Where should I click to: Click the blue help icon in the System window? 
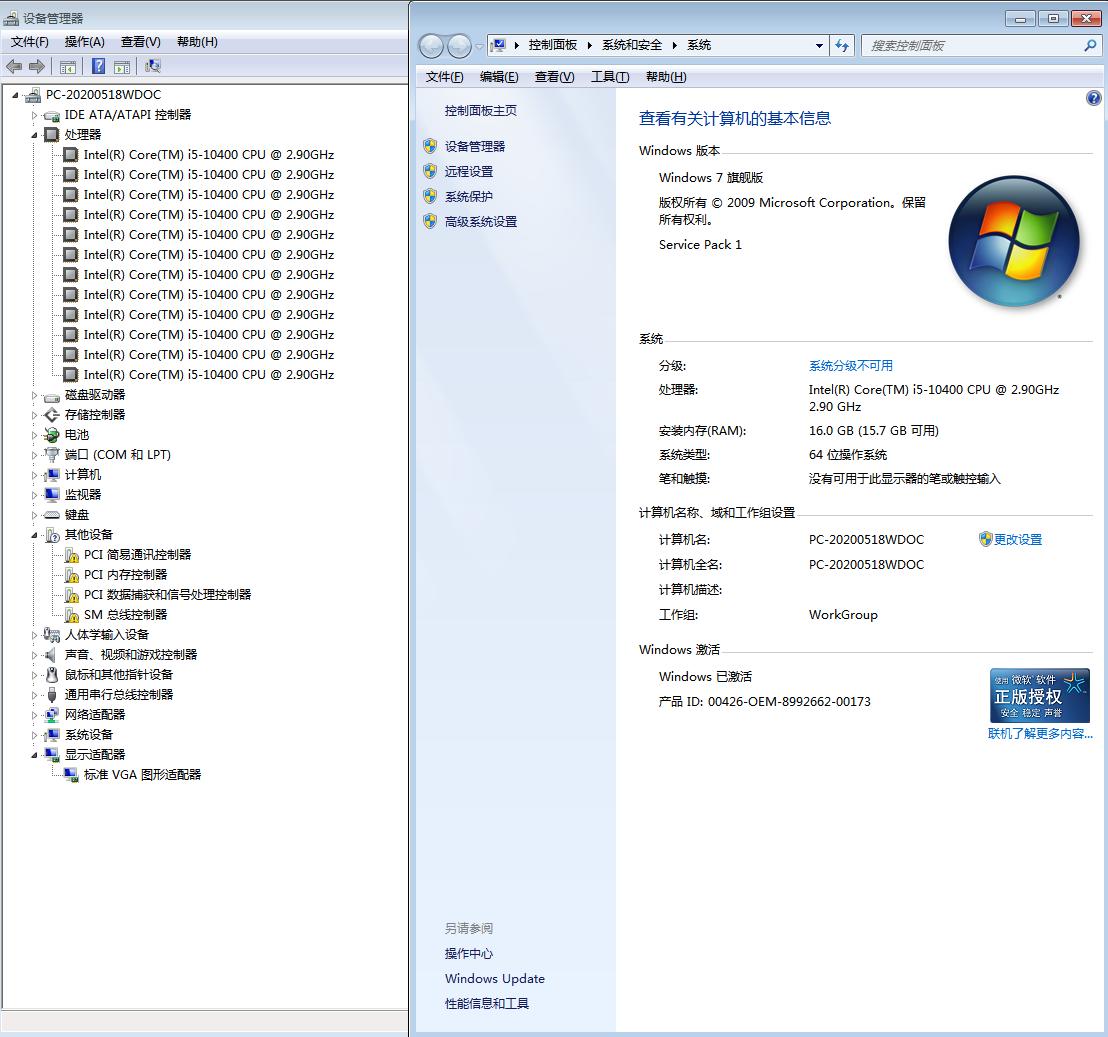click(1093, 98)
